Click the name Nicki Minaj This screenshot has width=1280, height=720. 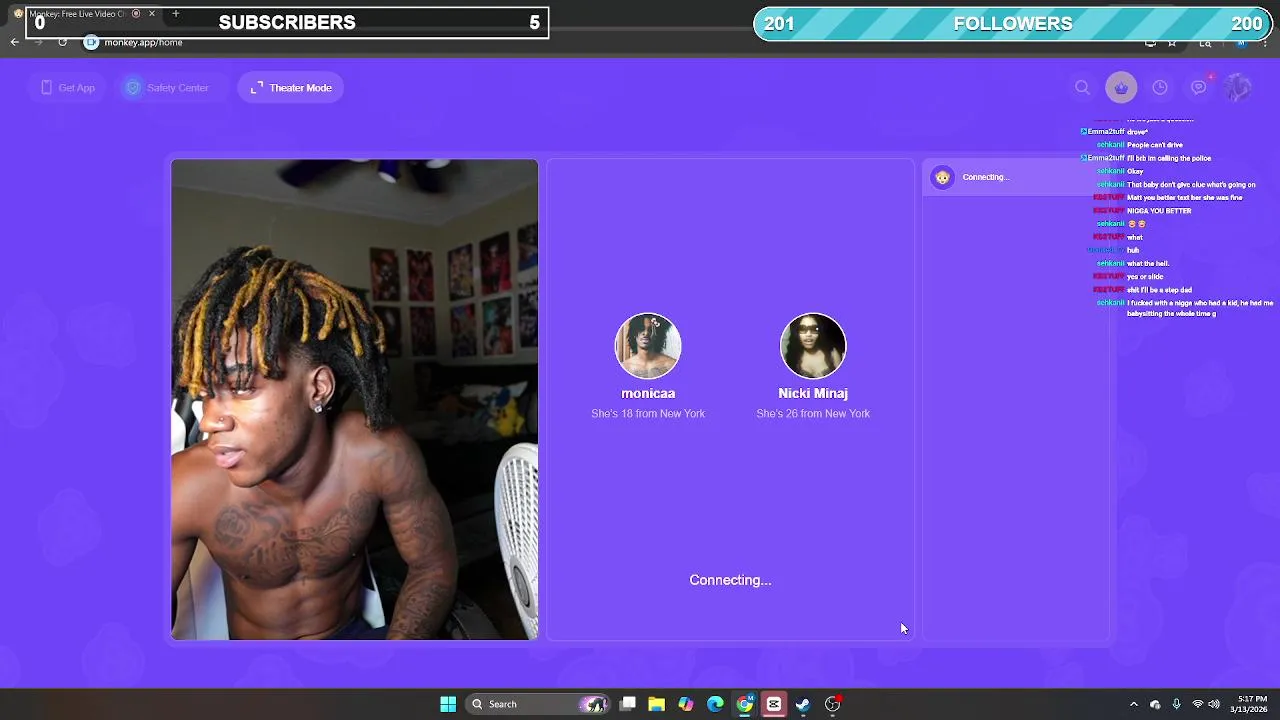(x=813, y=393)
